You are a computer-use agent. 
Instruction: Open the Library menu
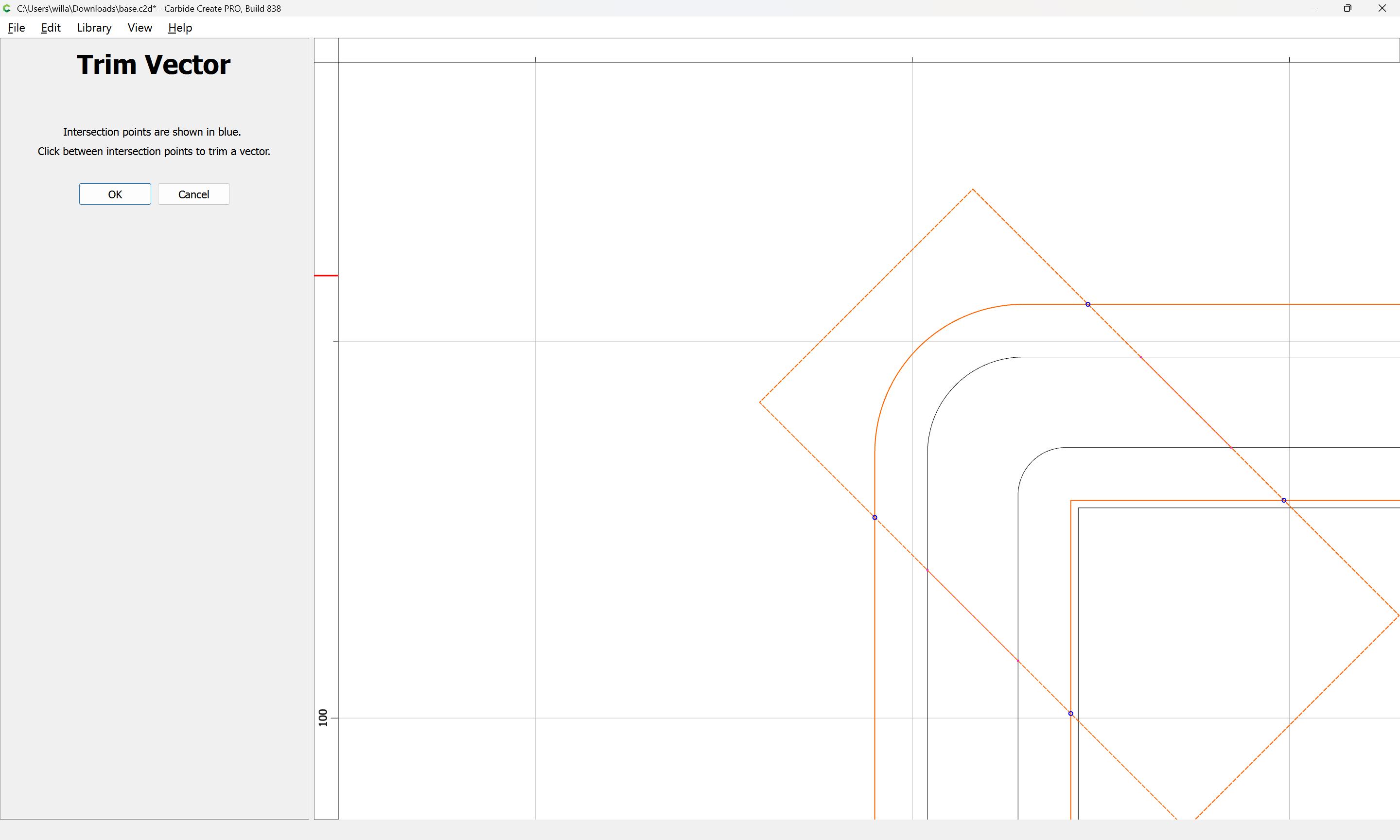point(94,28)
